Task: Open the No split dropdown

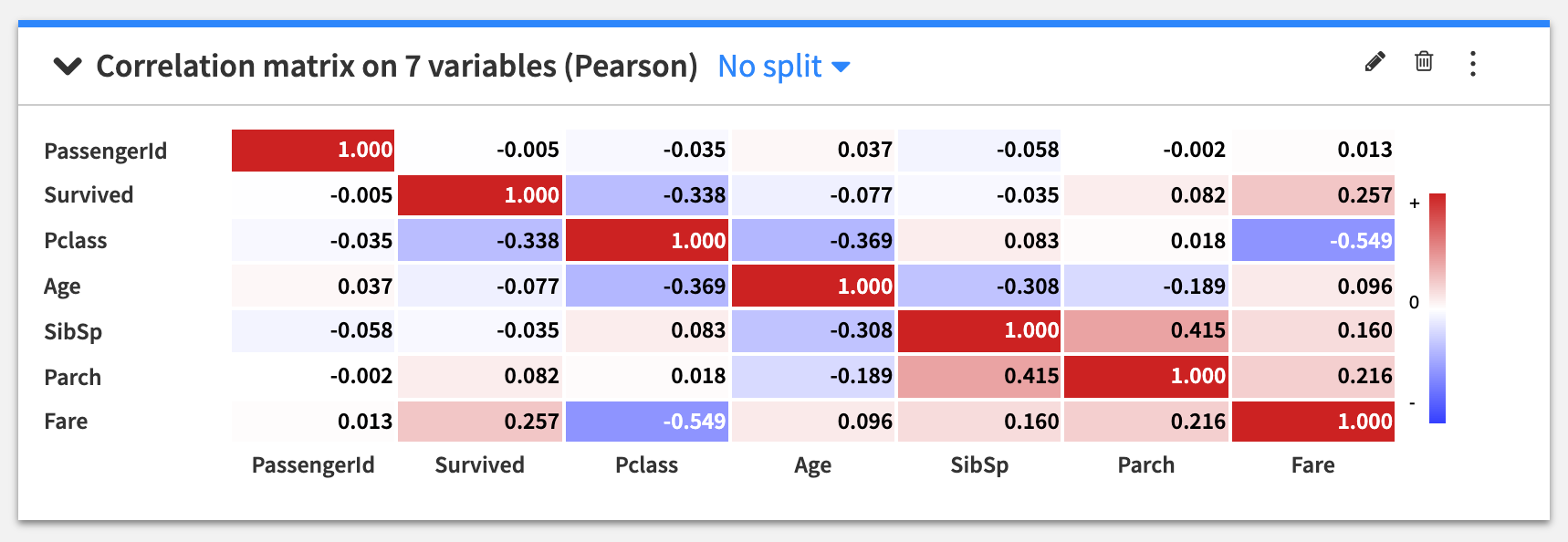Action: coord(784,67)
